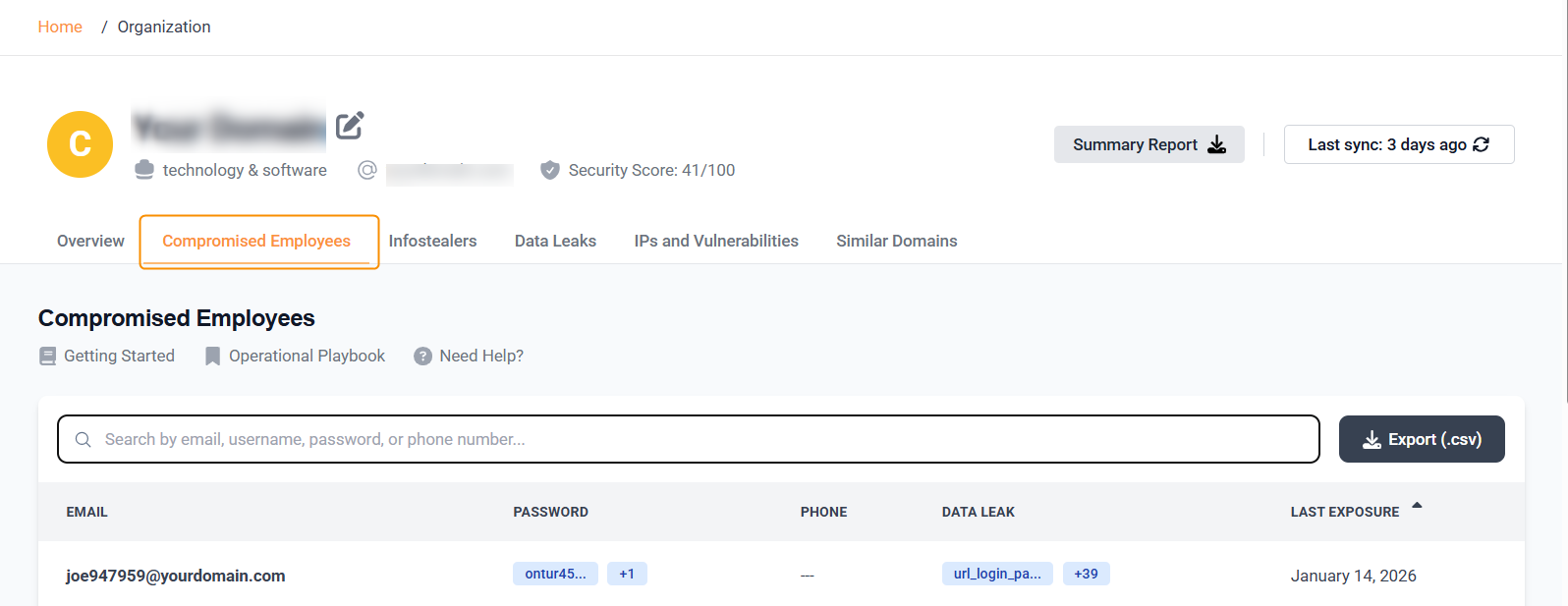Open the joe947959@yourdomain.com employee row
1568x606 pixels.
176,576
